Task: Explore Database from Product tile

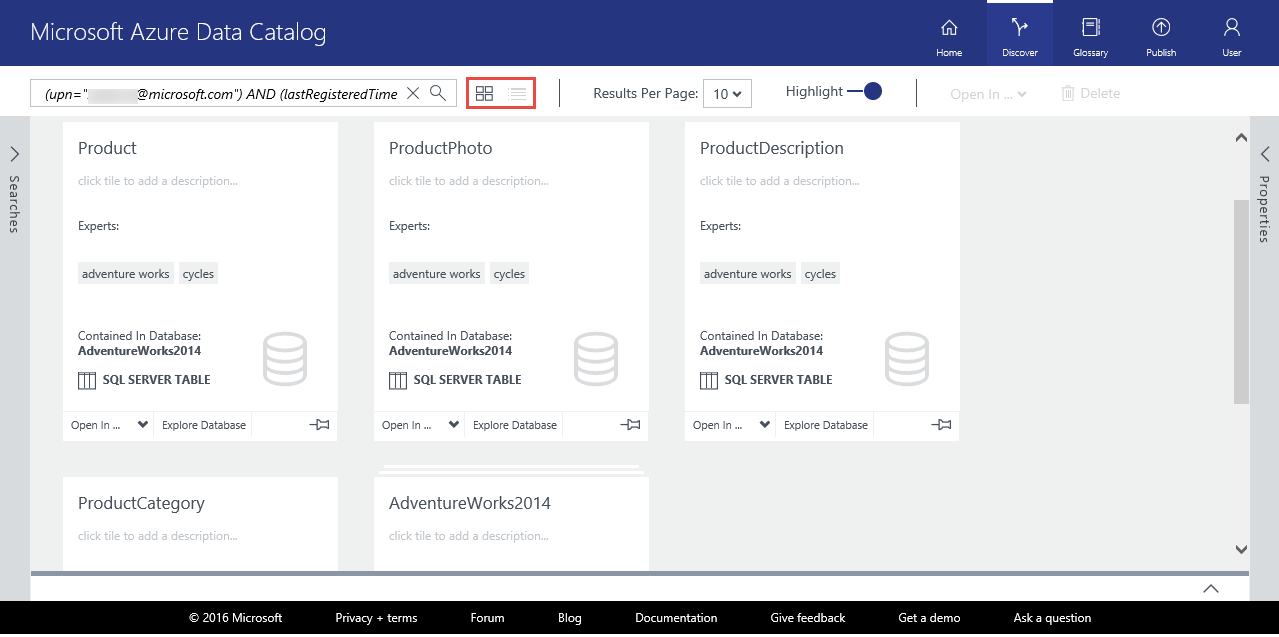Action: [204, 425]
